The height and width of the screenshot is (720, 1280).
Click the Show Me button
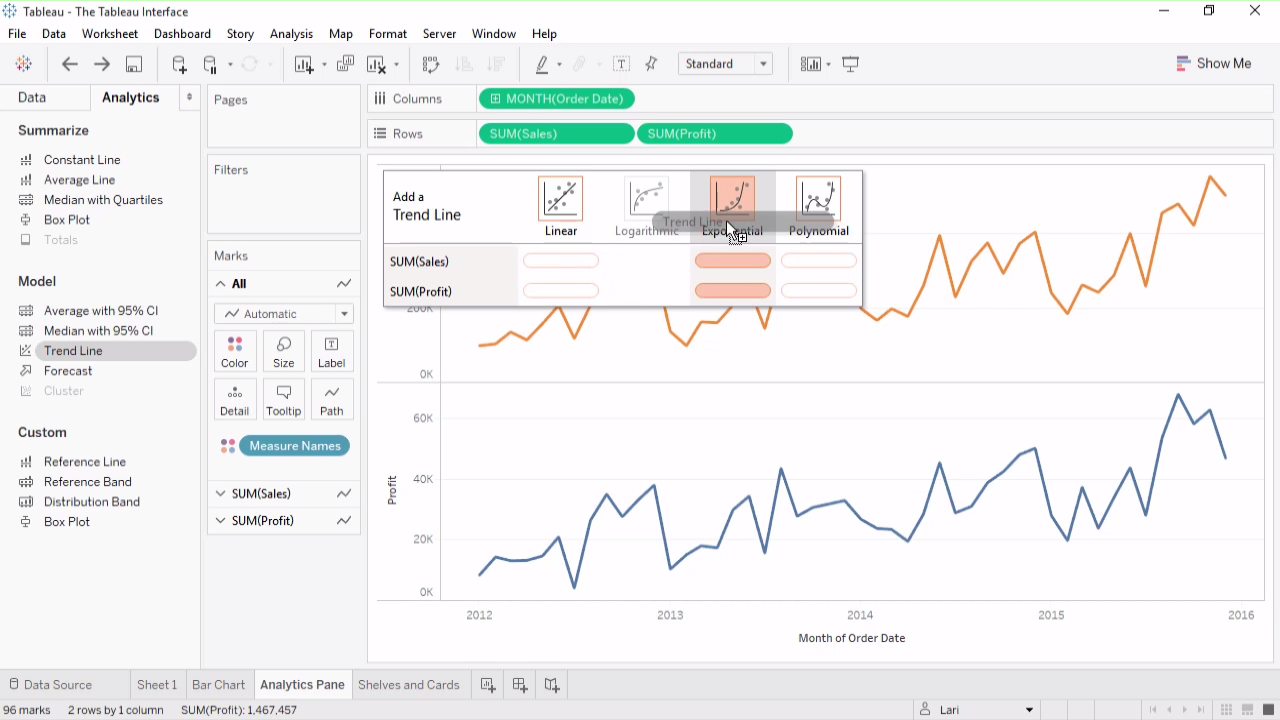pos(1214,63)
